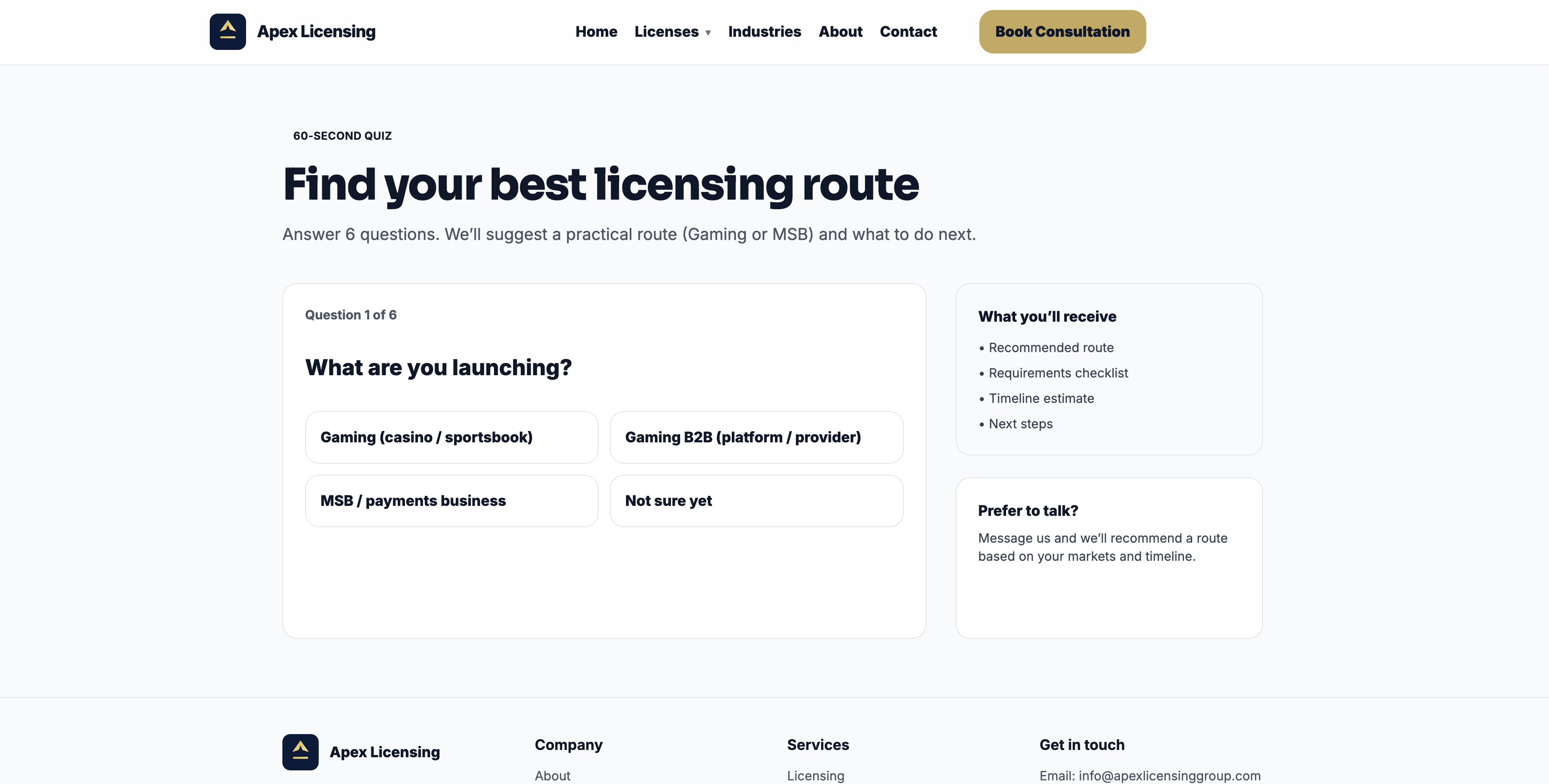The height and width of the screenshot is (784, 1549).
Task: Open the About page from the top navigation
Action: click(x=840, y=31)
